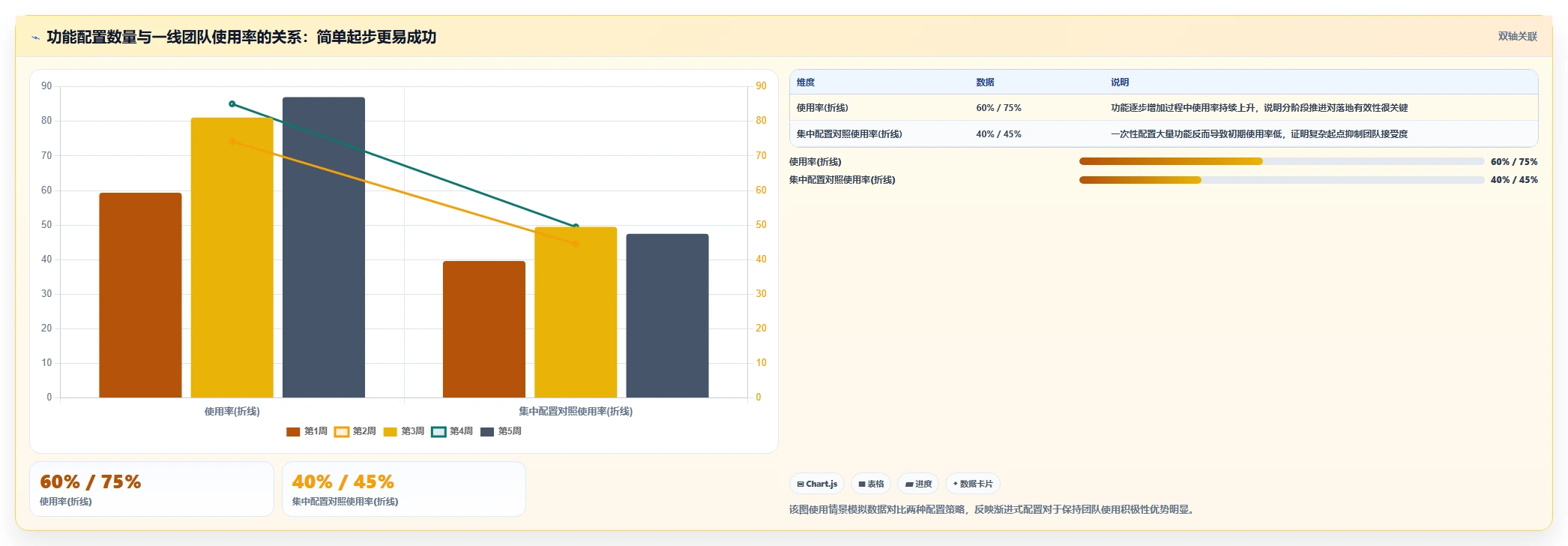Click the orange line point above 使用率
The width and height of the screenshot is (1568, 546).
(x=232, y=142)
